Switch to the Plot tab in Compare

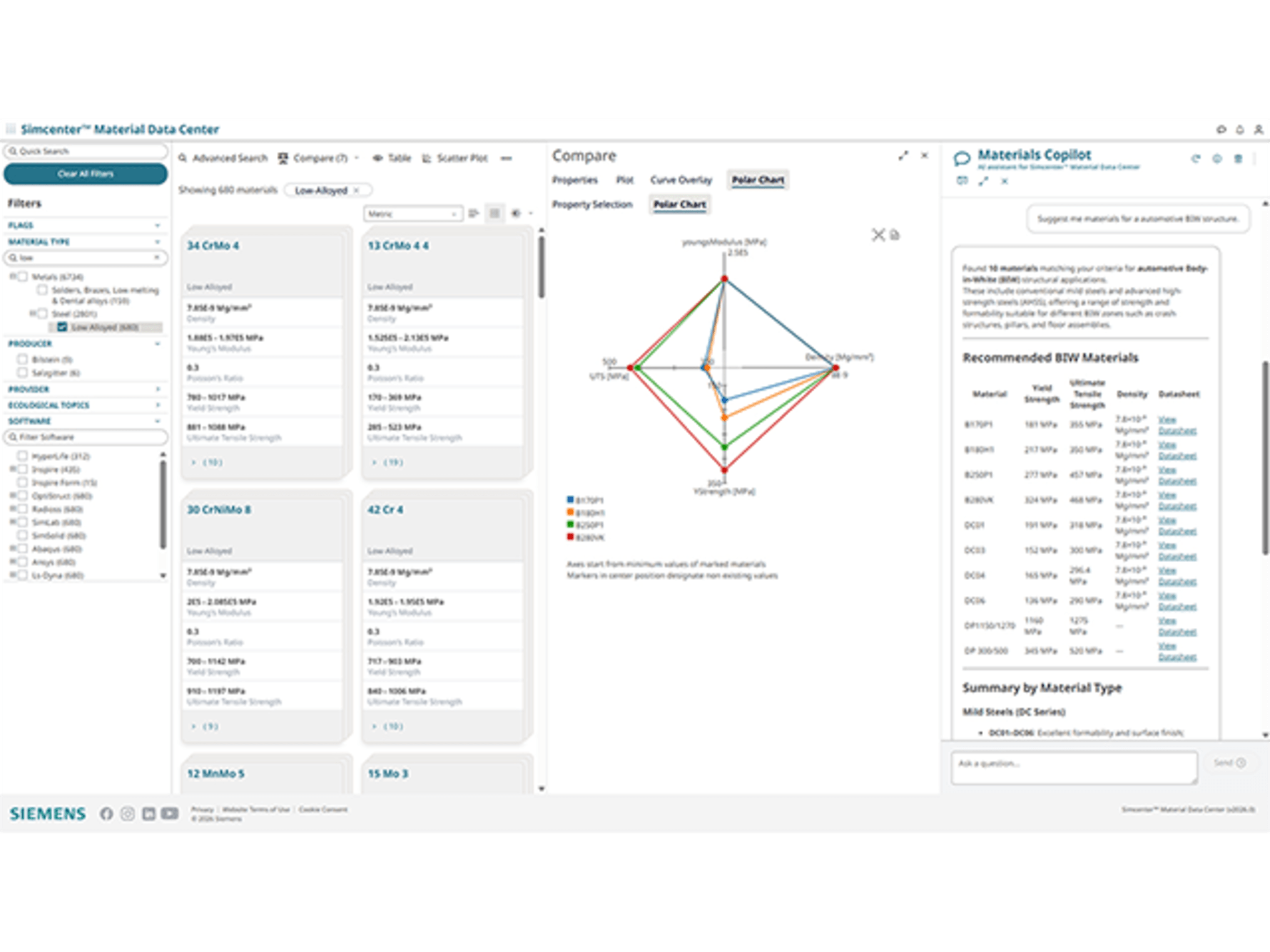[x=625, y=180]
